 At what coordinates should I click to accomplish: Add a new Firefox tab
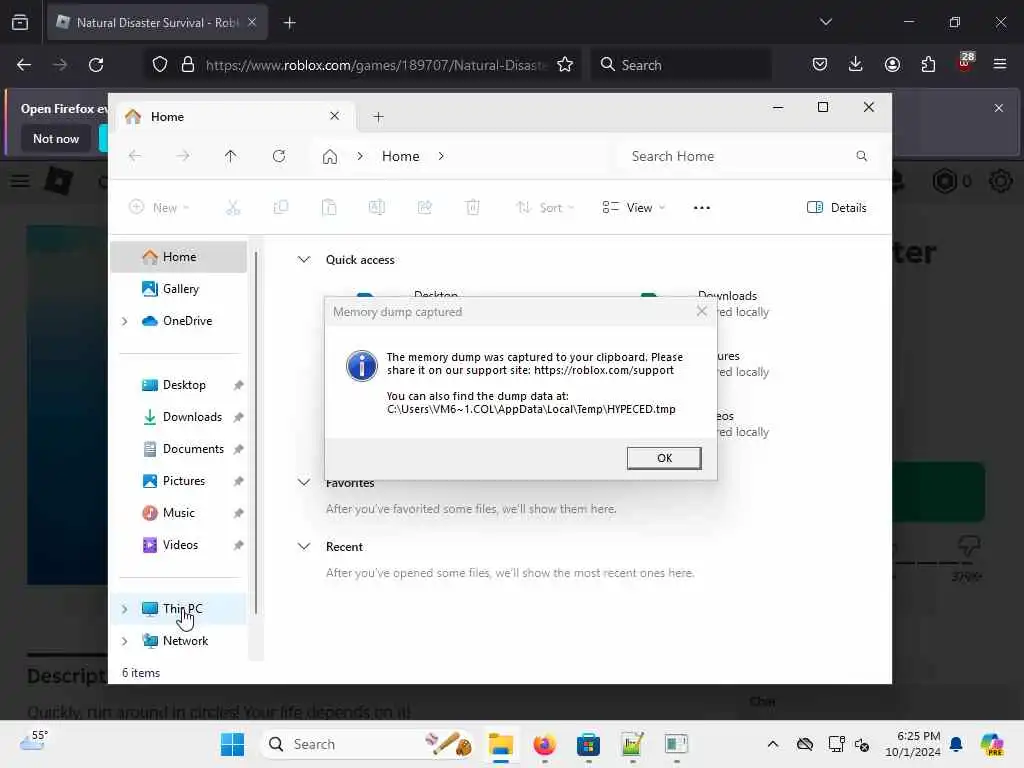point(290,23)
